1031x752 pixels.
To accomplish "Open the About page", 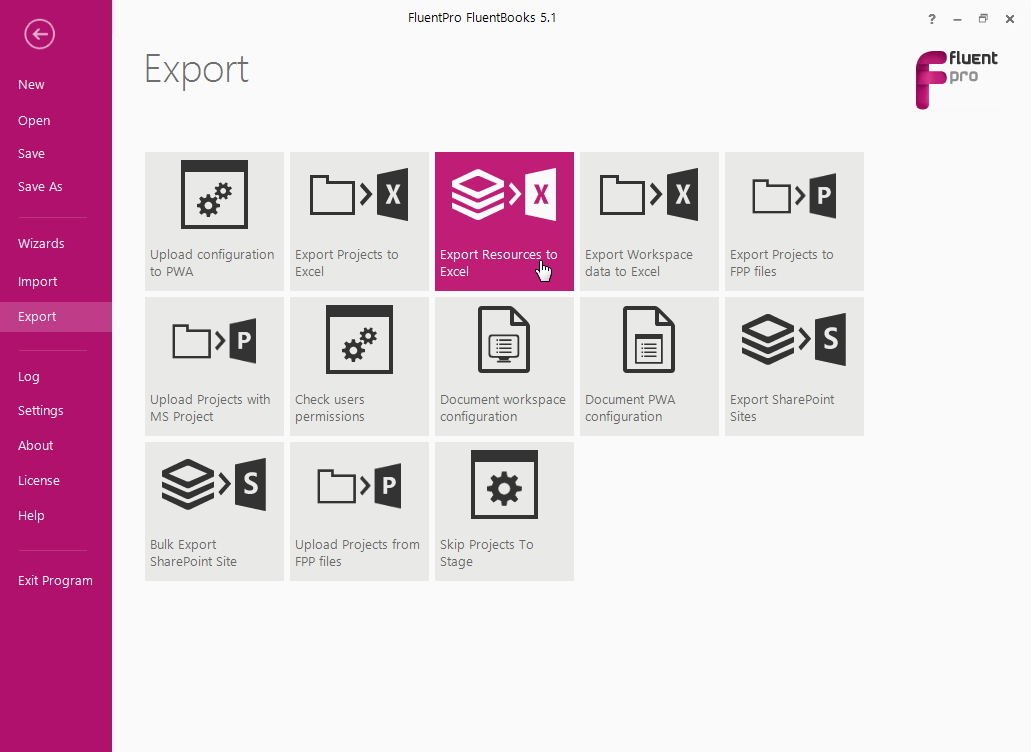I will click(36, 446).
